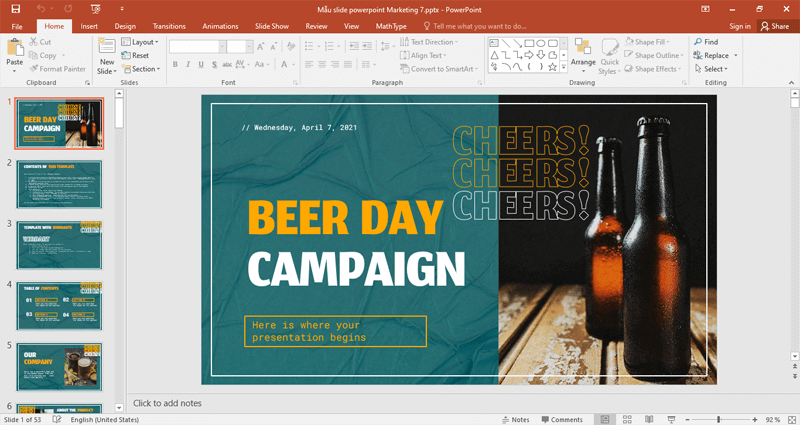The image size is (800, 425).
Task: Open Quick Styles gallery
Action: point(610,56)
